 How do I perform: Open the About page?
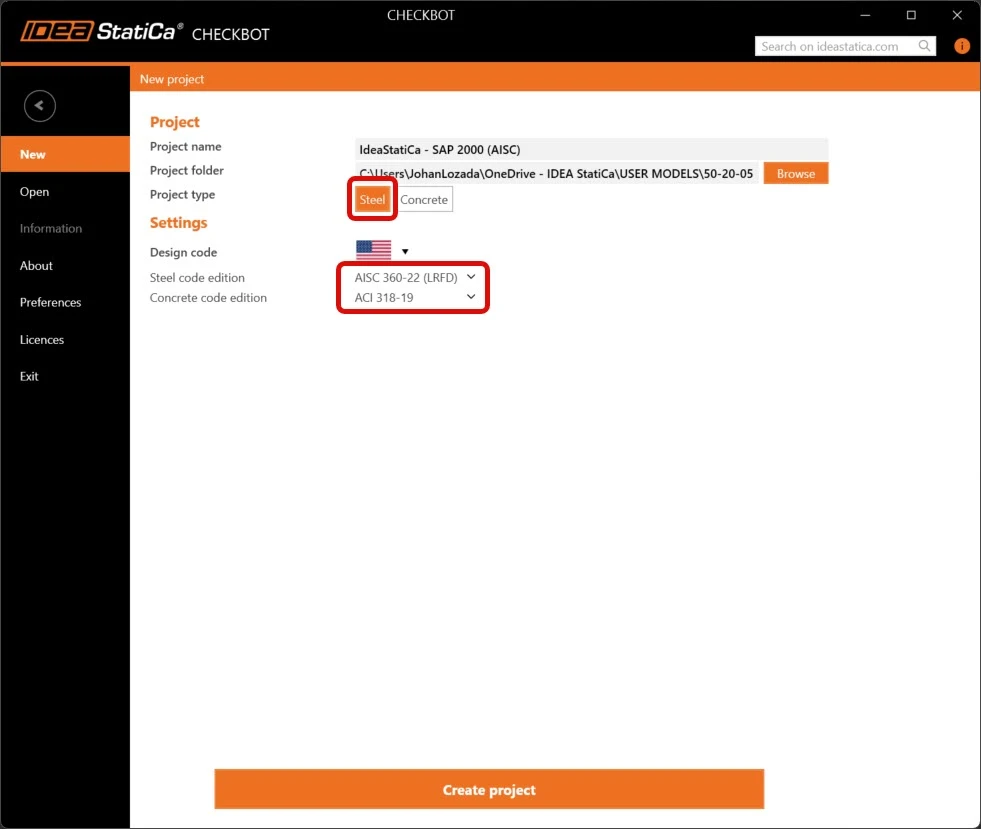(36, 265)
